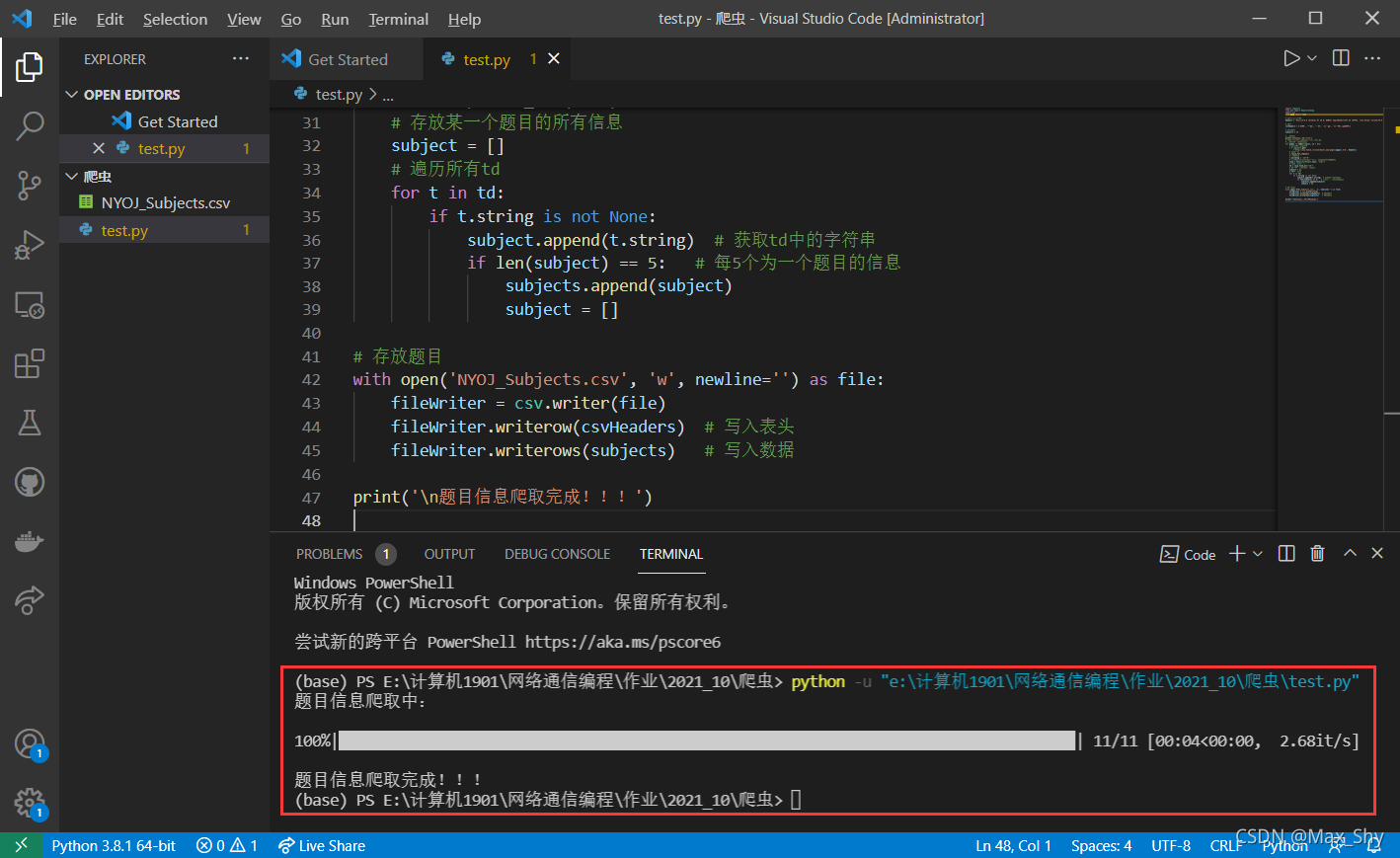Viewport: 1400px width, 858px height.
Task: Open notifications bell in status bar
Action: (x=1373, y=845)
